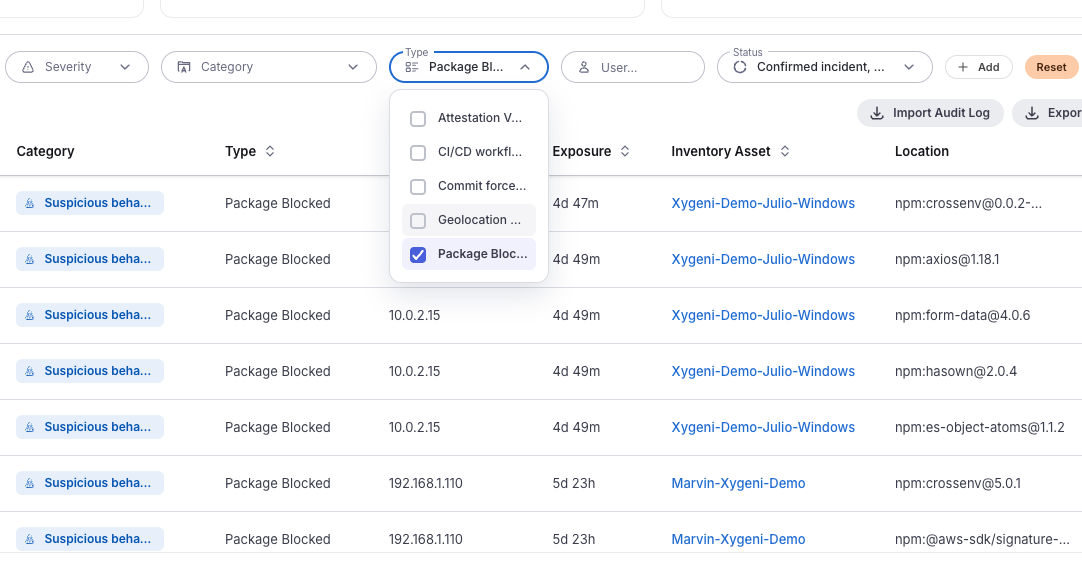Open the Status filter dropdown
This screenshot has width=1082, height=561.
[825, 67]
